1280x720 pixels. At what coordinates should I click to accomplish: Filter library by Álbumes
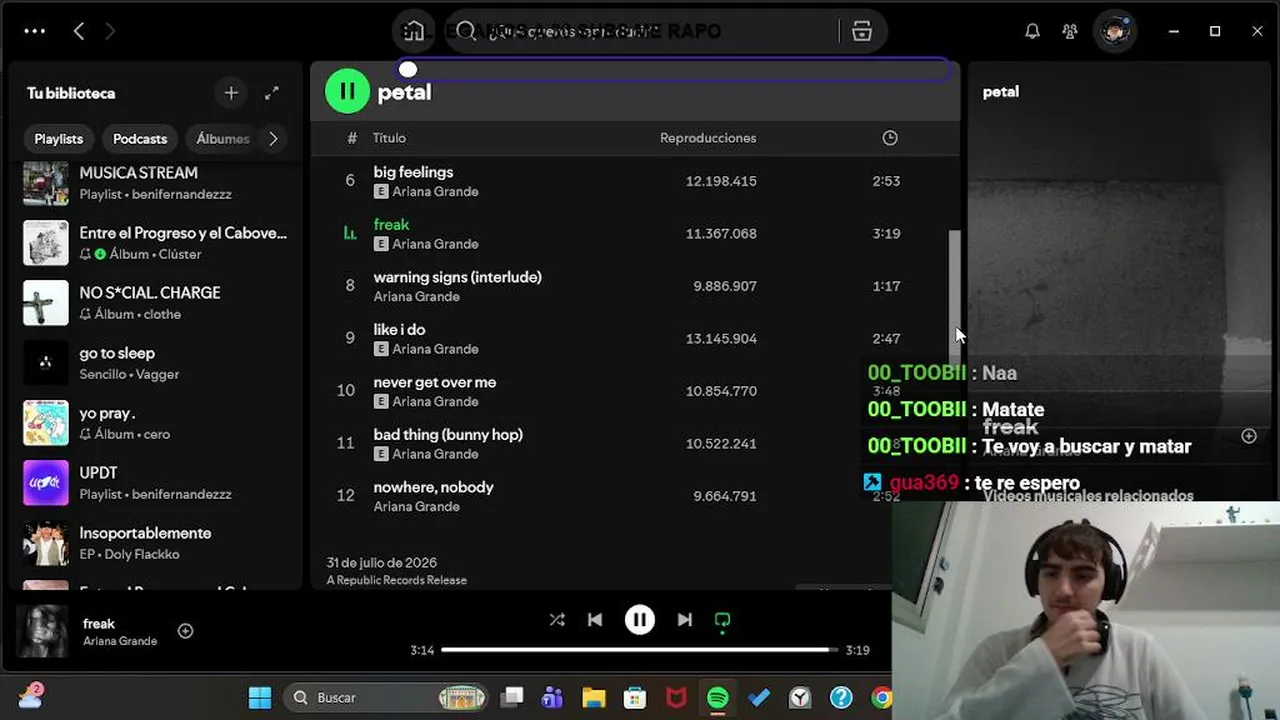point(223,139)
